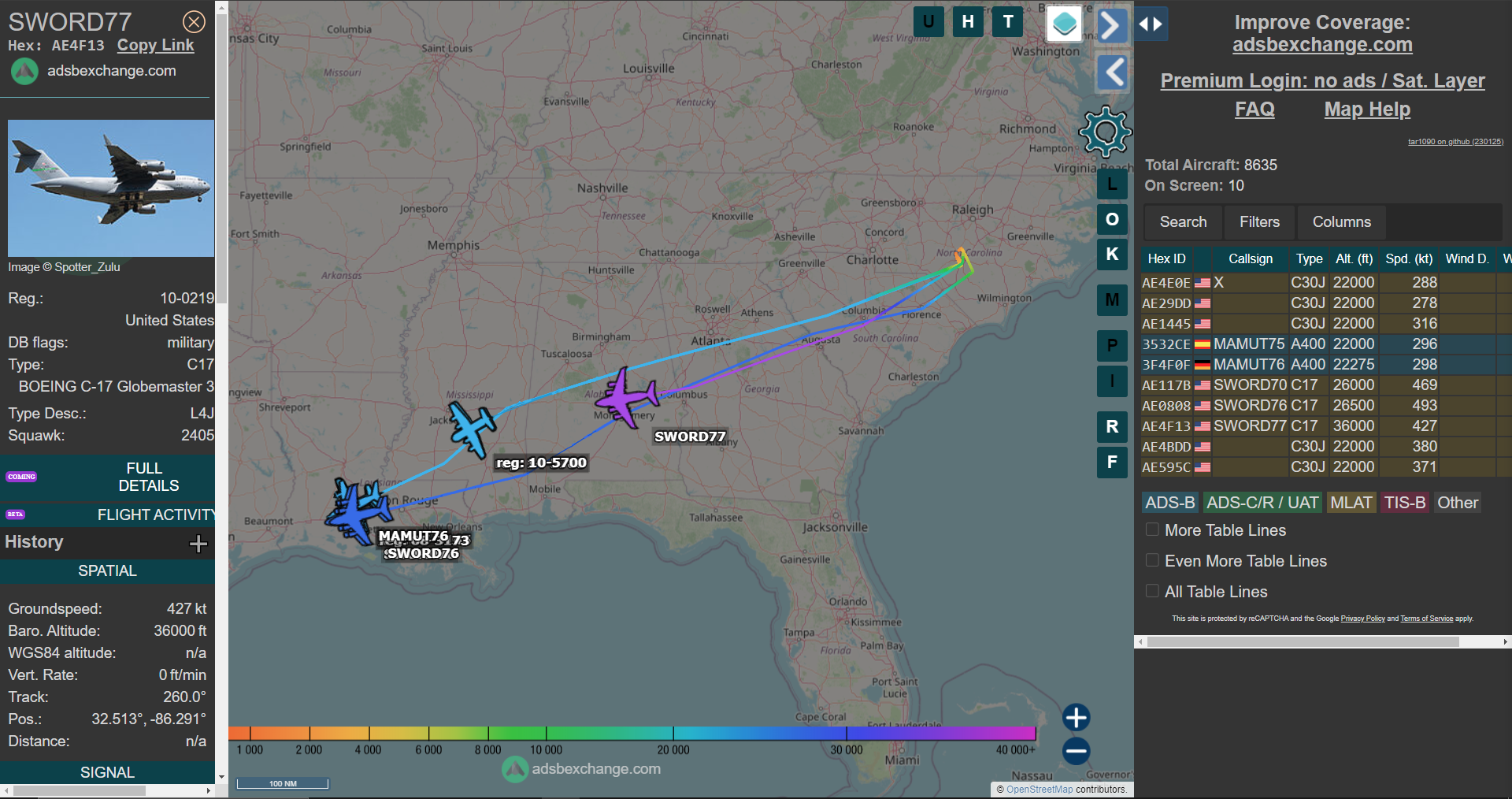Toggle the ADS-C/R / UAT source filter
The image size is (1512, 799).
(1262, 503)
